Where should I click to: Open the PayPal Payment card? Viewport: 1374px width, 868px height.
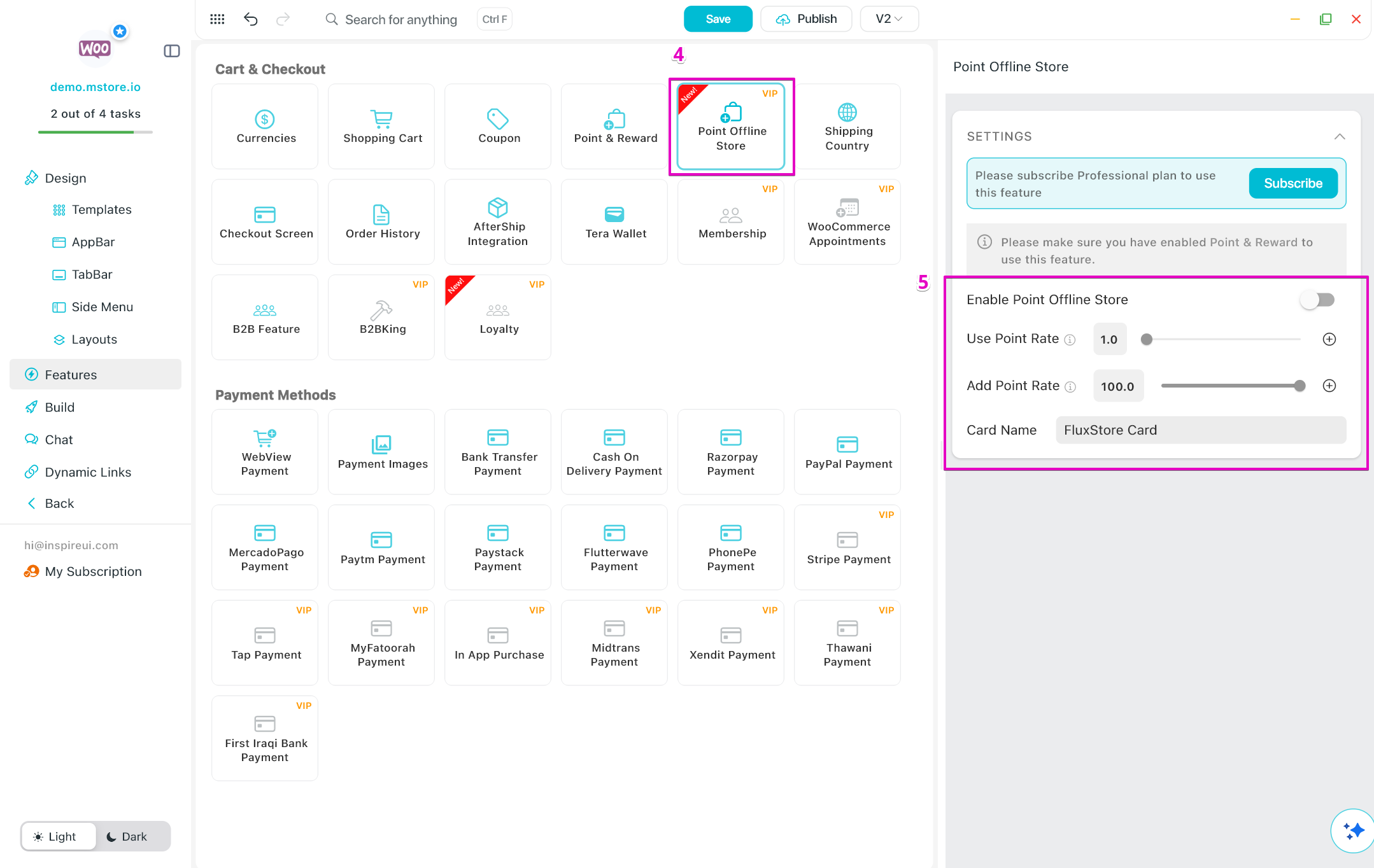(x=847, y=452)
